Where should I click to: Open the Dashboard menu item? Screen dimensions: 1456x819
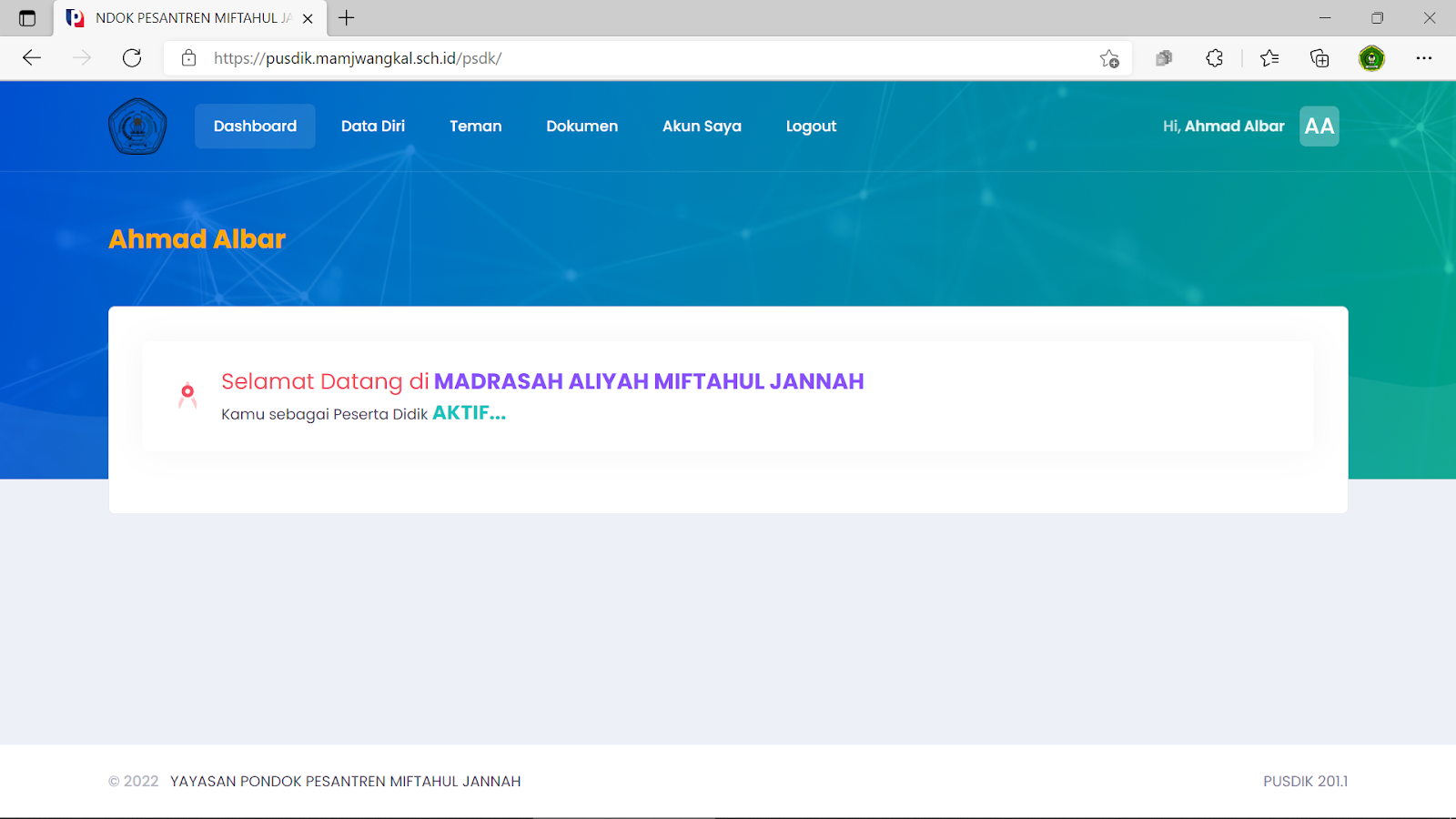pos(255,126)
